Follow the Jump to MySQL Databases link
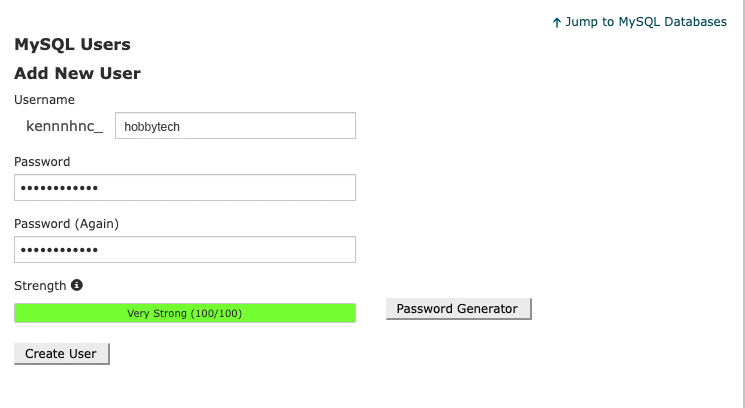Screen dimensions: 745x408 tap(646, 22)
